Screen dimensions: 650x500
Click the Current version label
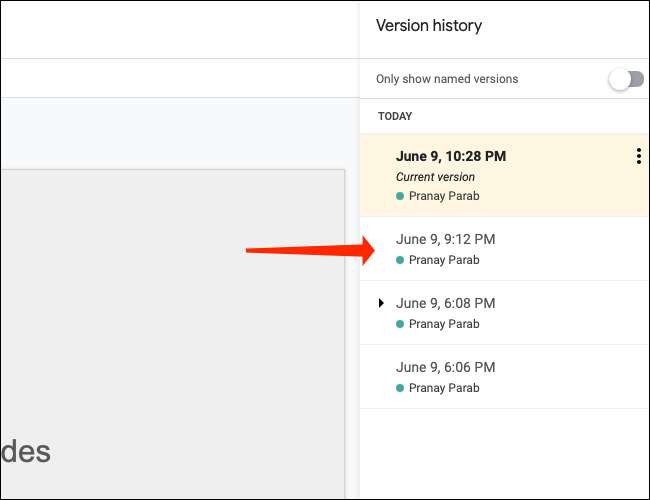click(435, 177)
